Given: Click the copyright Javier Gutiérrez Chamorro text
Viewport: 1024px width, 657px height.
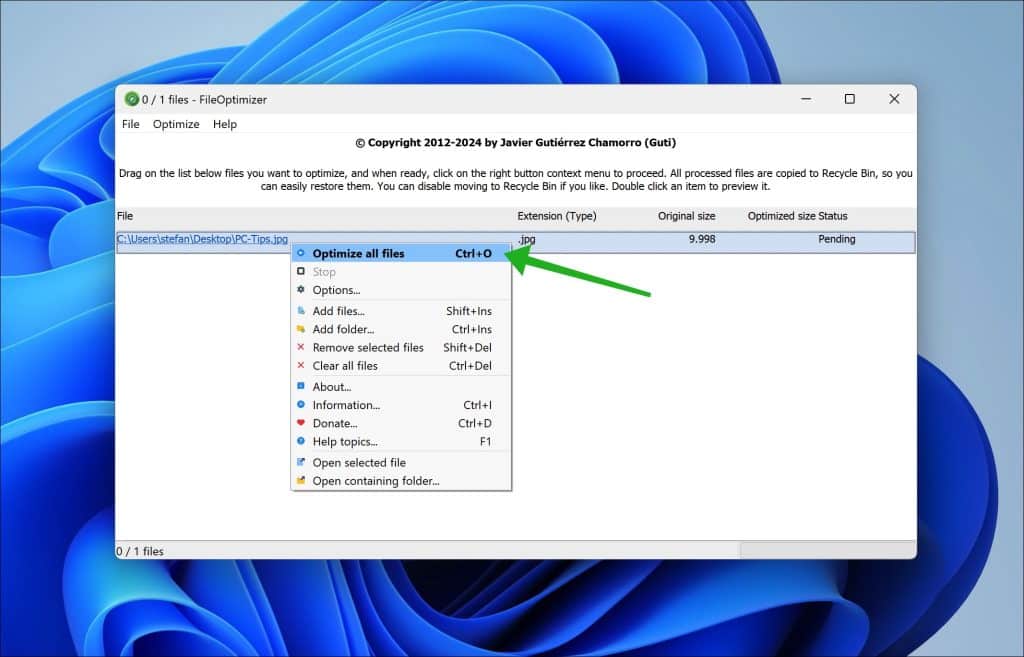Looking at the screenshot, I should 515,142.
